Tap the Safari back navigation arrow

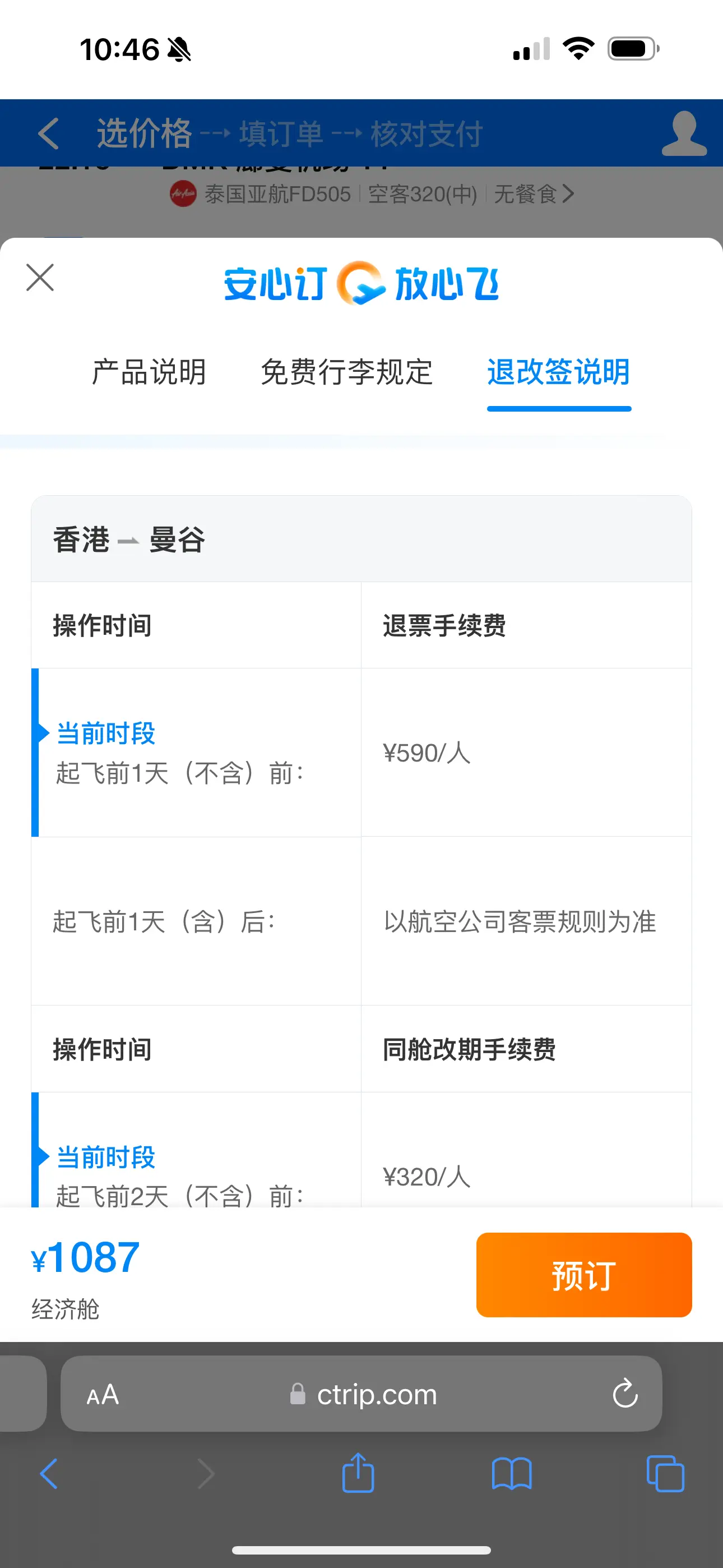49,1474
